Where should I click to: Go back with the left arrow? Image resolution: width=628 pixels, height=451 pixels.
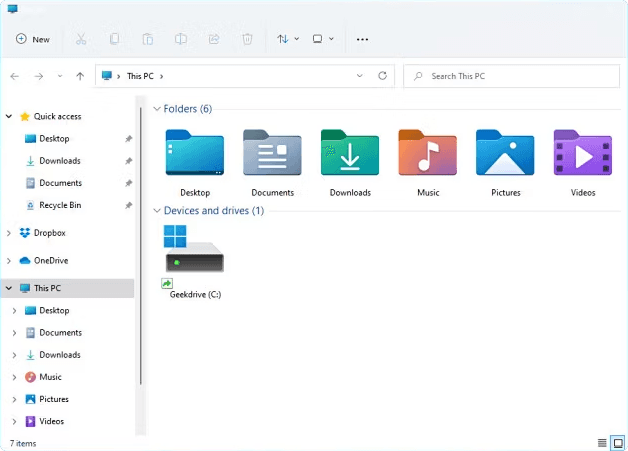pos(14,76)
